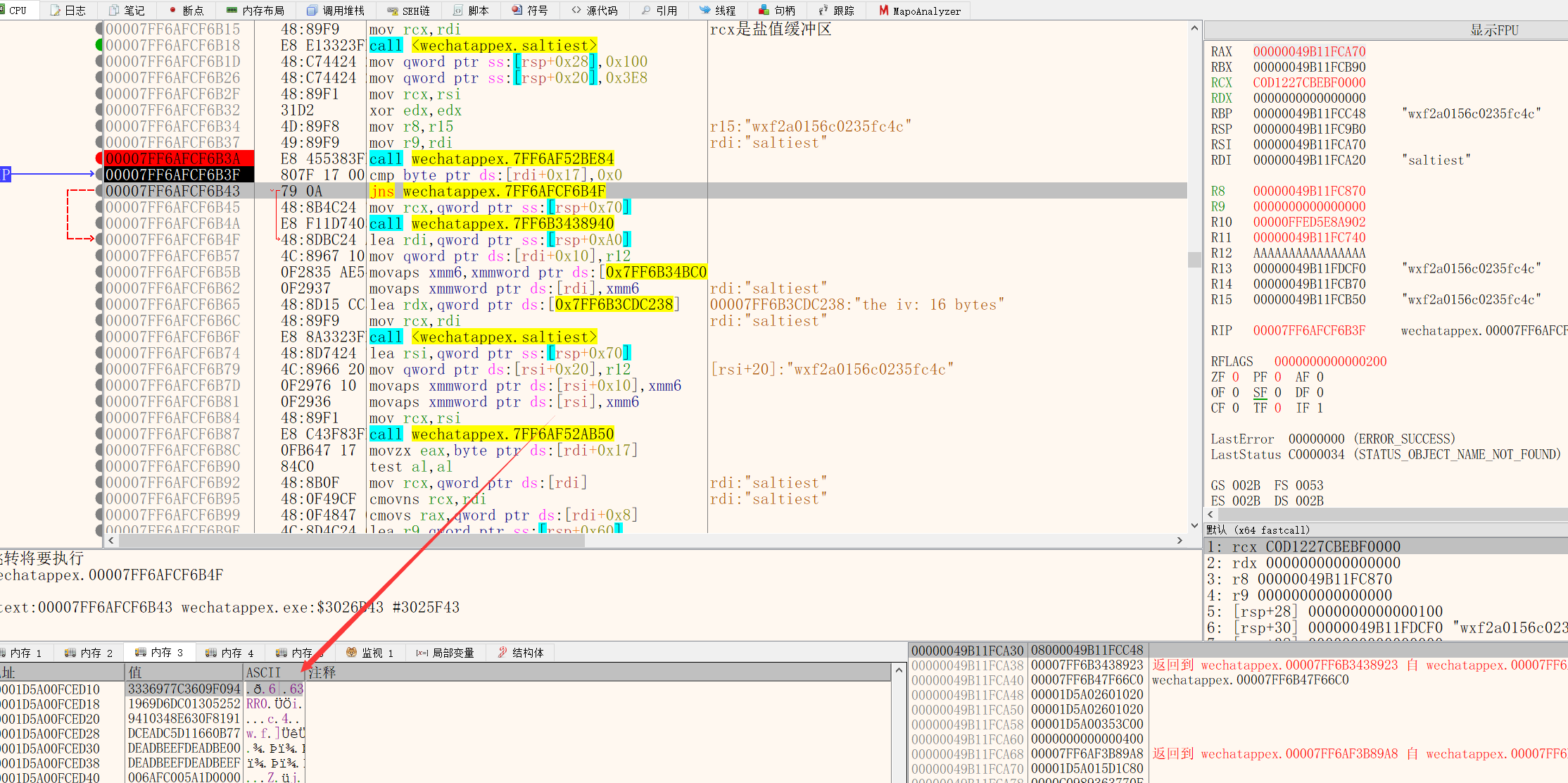The width and height of the screenshot is (1568, 783).
Task: Toggle breakpoint bullet at 00007FF6AFCF6B15
Action: pos(99,29)
